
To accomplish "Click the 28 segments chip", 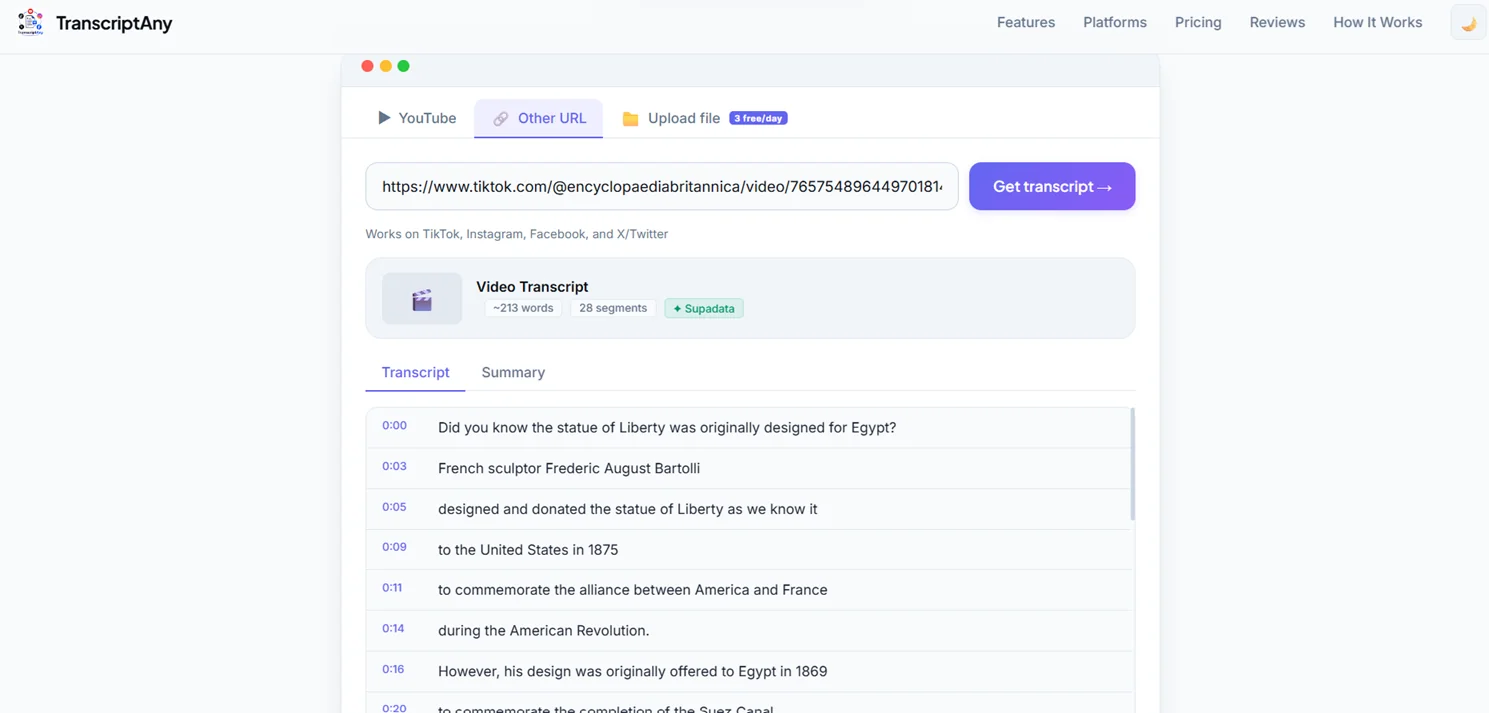I will [613, 308].
